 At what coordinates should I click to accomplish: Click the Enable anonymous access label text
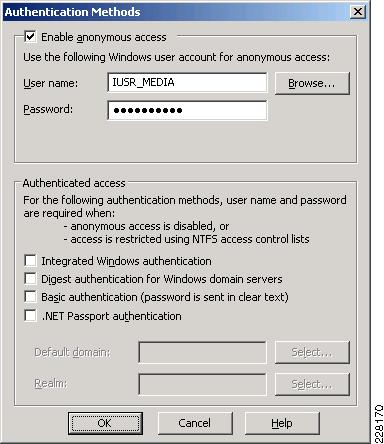pyautogui.click(x=104, y=37)
